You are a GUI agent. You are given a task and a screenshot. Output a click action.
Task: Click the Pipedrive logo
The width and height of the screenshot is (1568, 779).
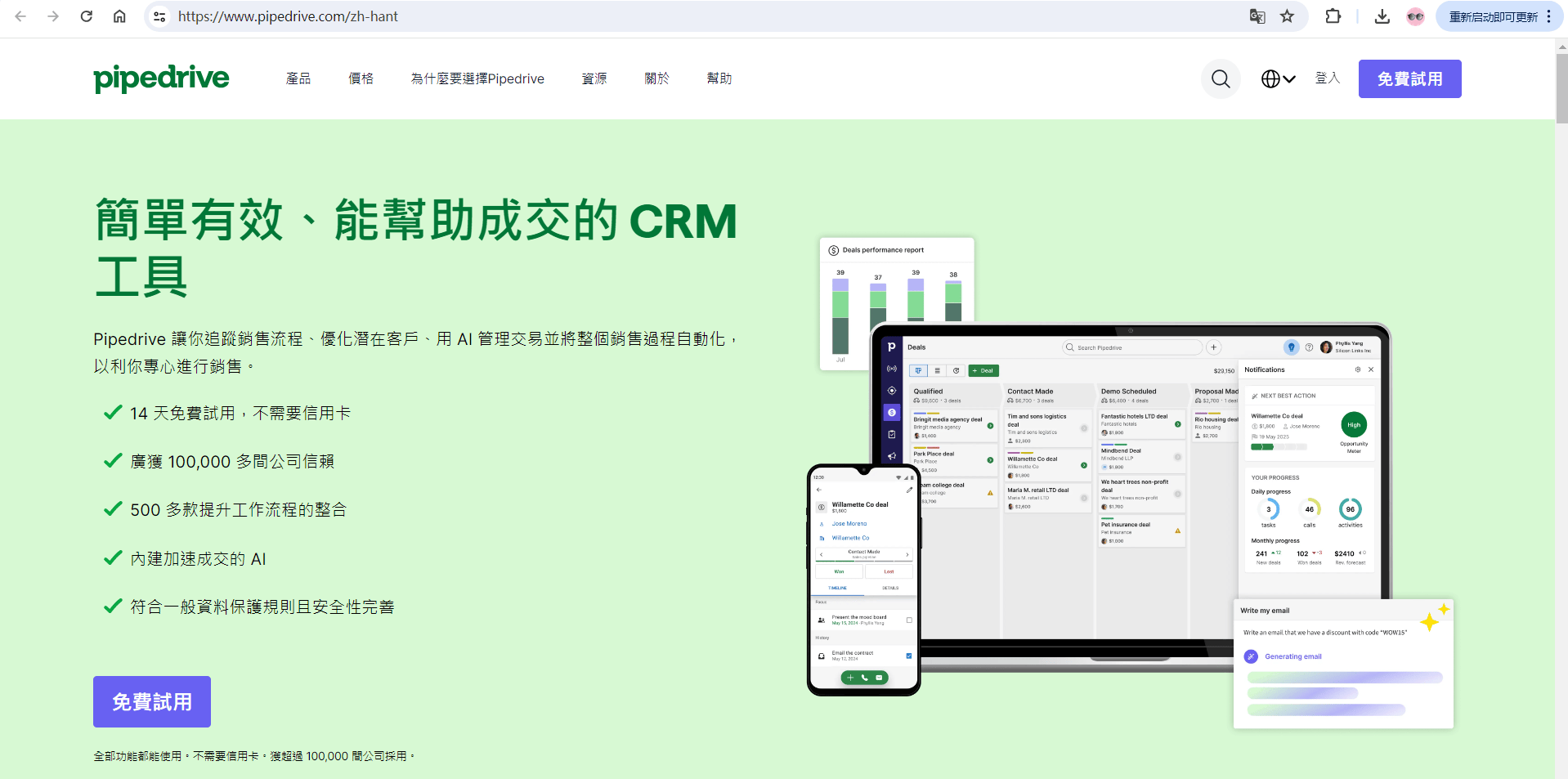pyautogui.click(x=161, y=78)
